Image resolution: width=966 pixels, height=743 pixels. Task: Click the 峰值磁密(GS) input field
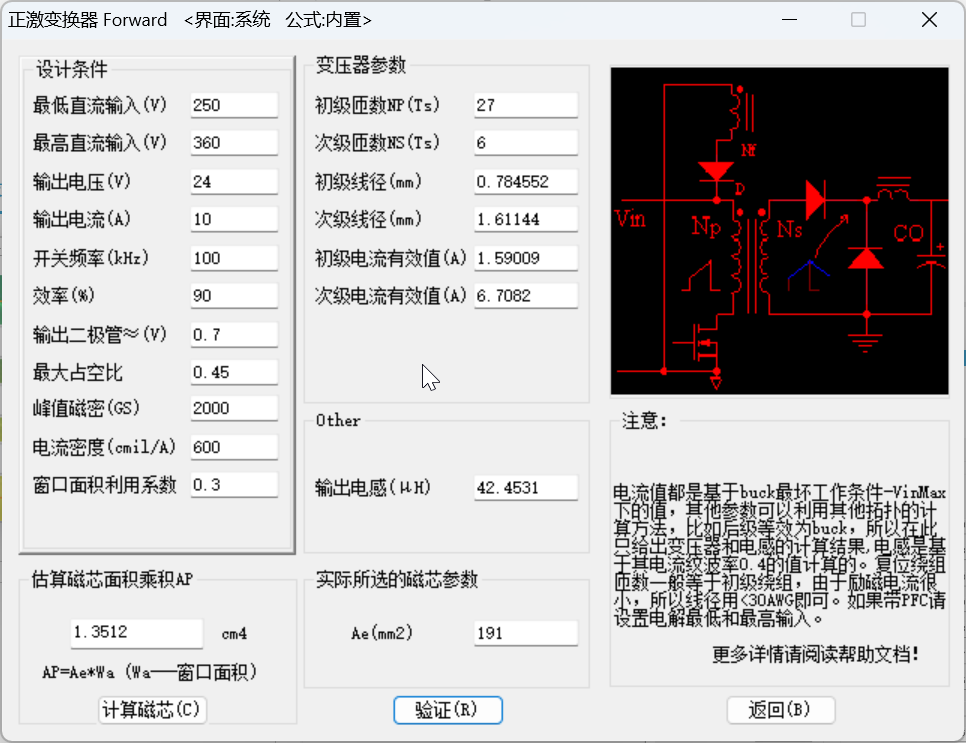(x=234, y=409)
